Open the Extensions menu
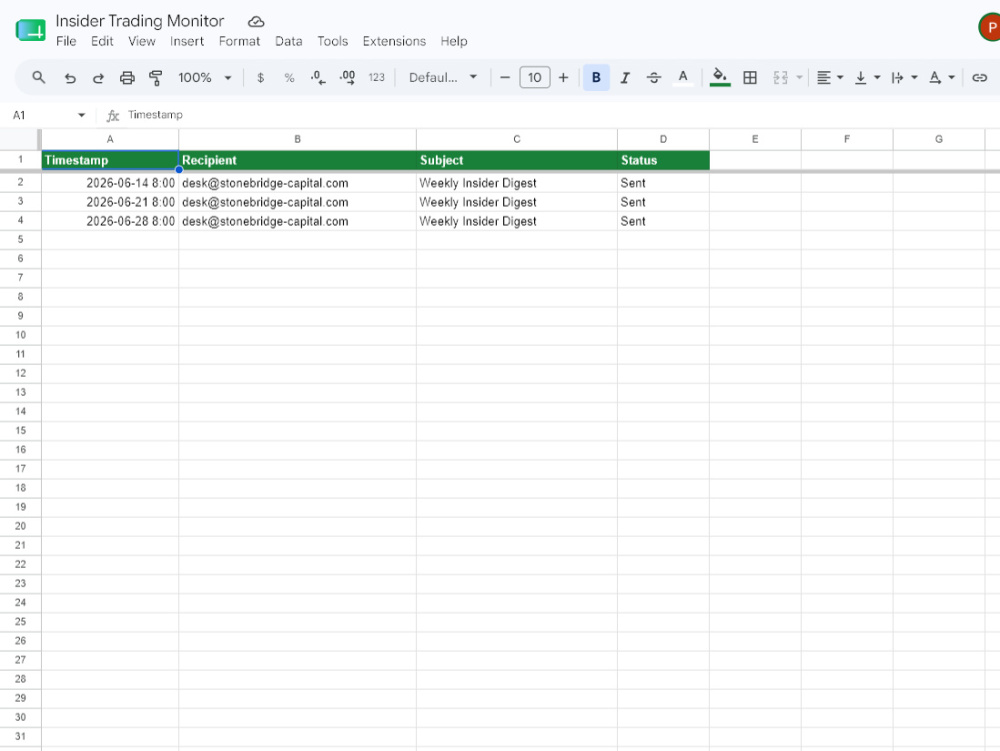The image size is (1000, 751). click(x=394, y=41)
